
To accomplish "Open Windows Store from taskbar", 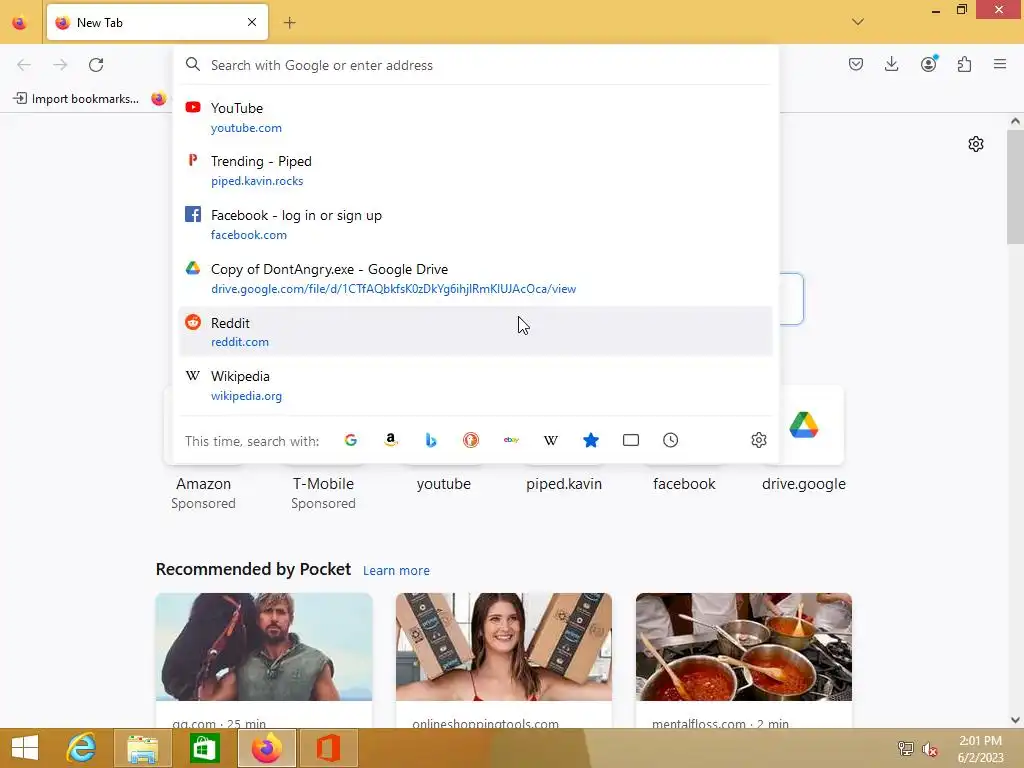I will 204,748.
